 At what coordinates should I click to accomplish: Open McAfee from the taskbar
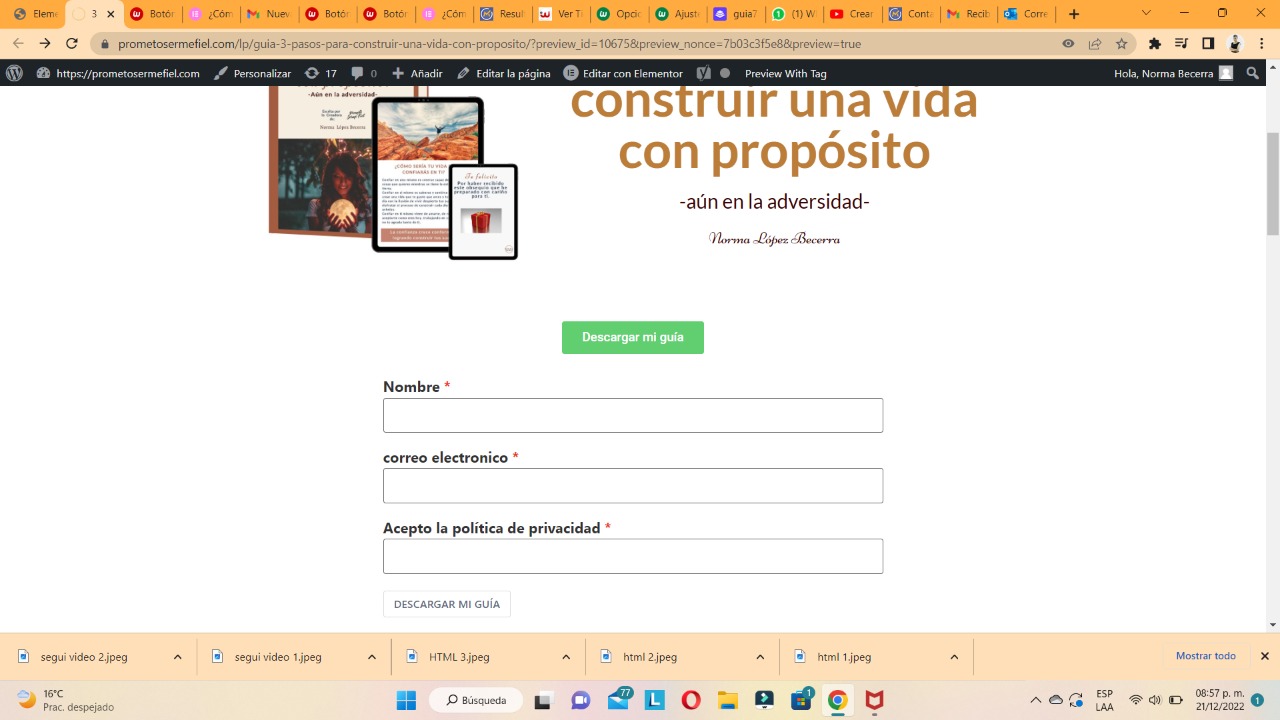tap(874, 700)
